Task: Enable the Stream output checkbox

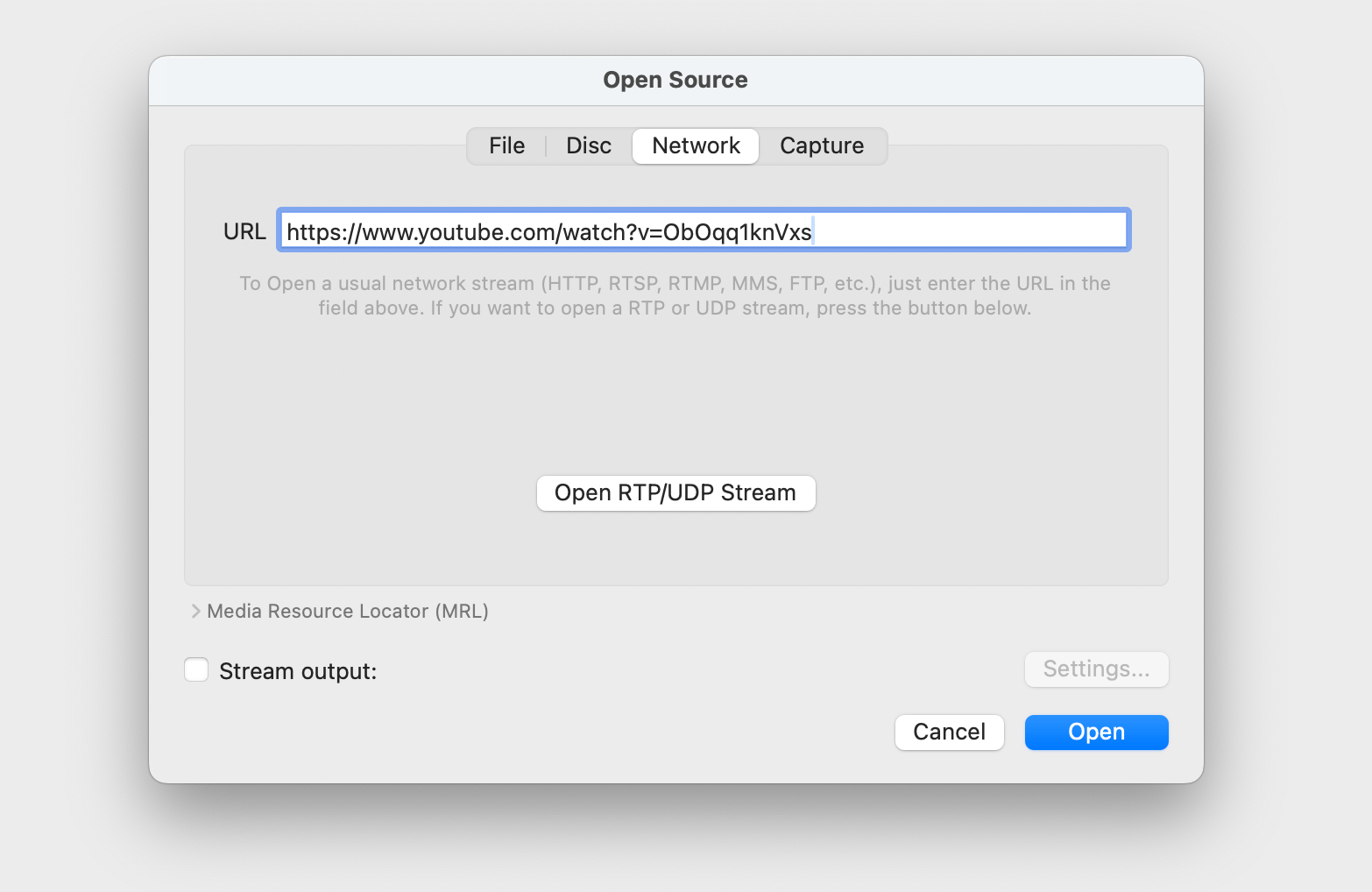Action: coord(196,670)
